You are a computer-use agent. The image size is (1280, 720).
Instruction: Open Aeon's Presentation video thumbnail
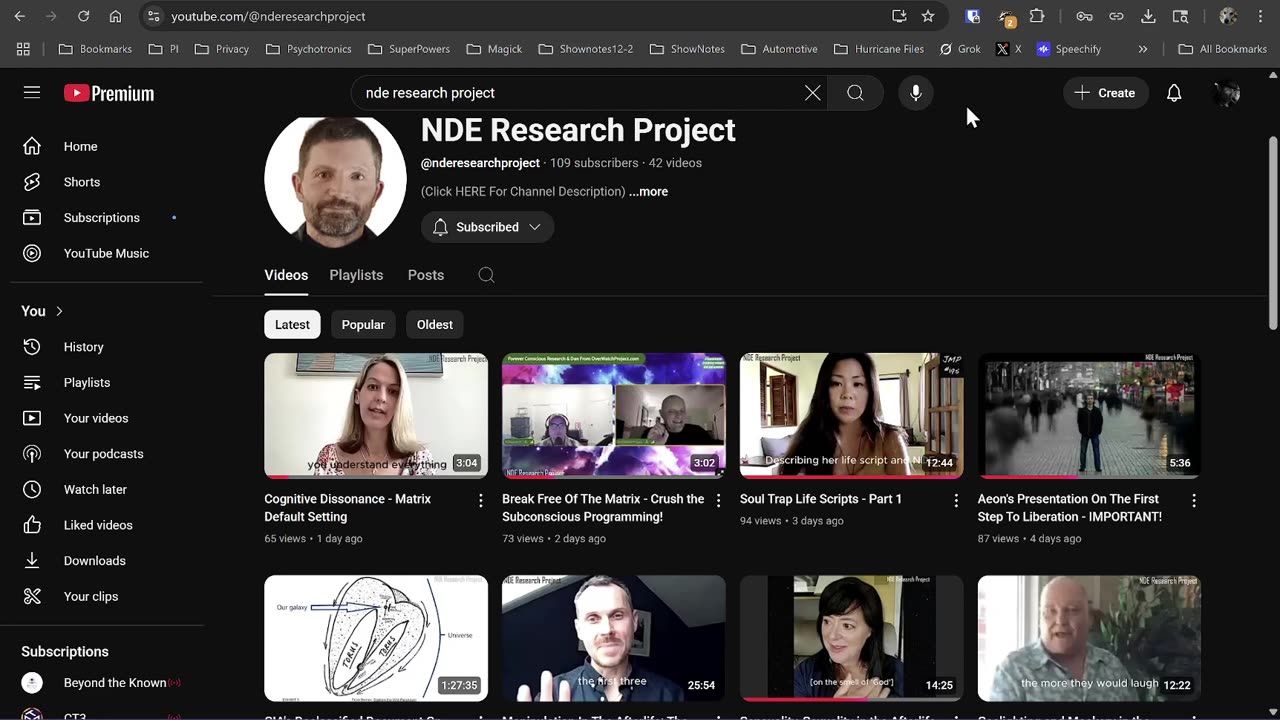pos(1089,415)
